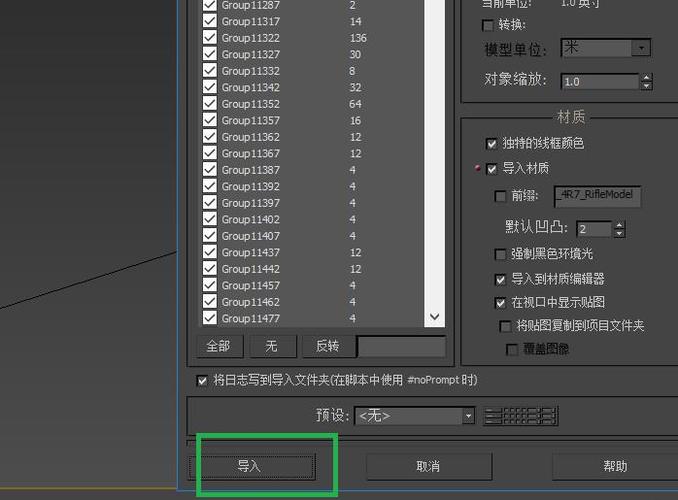
Task: Click the 无 (None) button
Action: coord(273,346)
